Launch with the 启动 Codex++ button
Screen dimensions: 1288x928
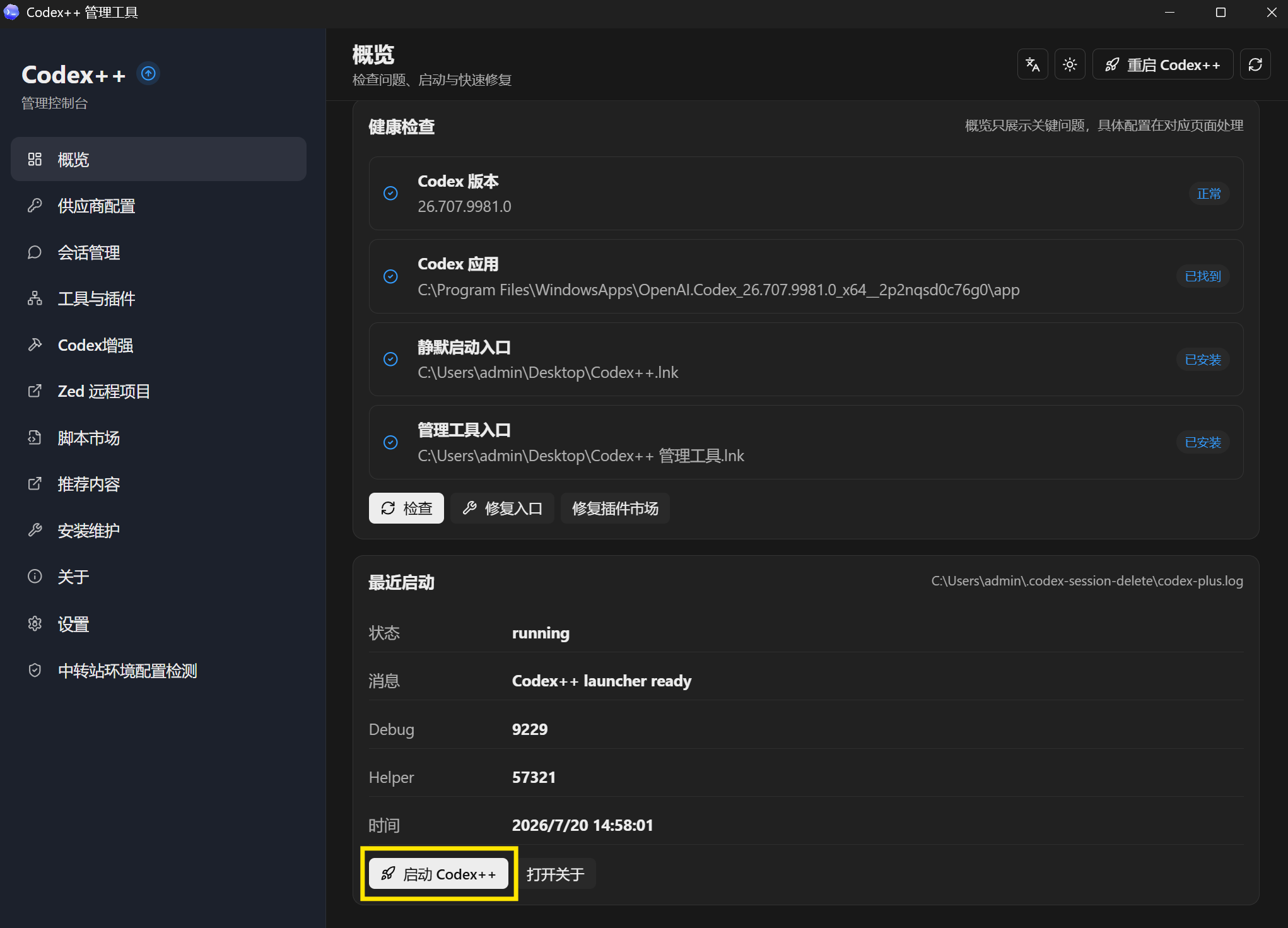[x=438, y=874]
